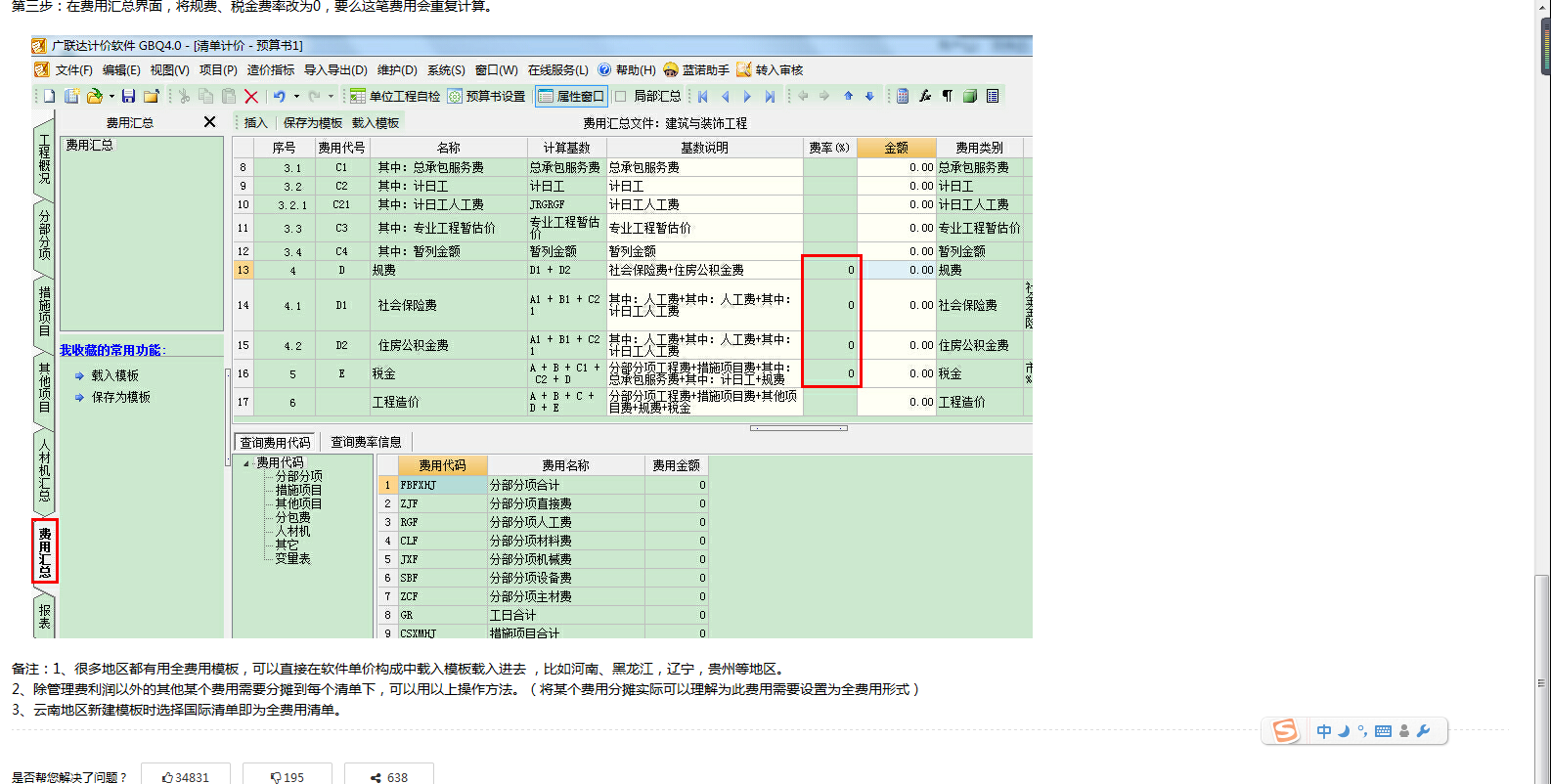The image size is (1551, 784).
Task: Jump to last record arrow icon
Action: pos(771,96)
